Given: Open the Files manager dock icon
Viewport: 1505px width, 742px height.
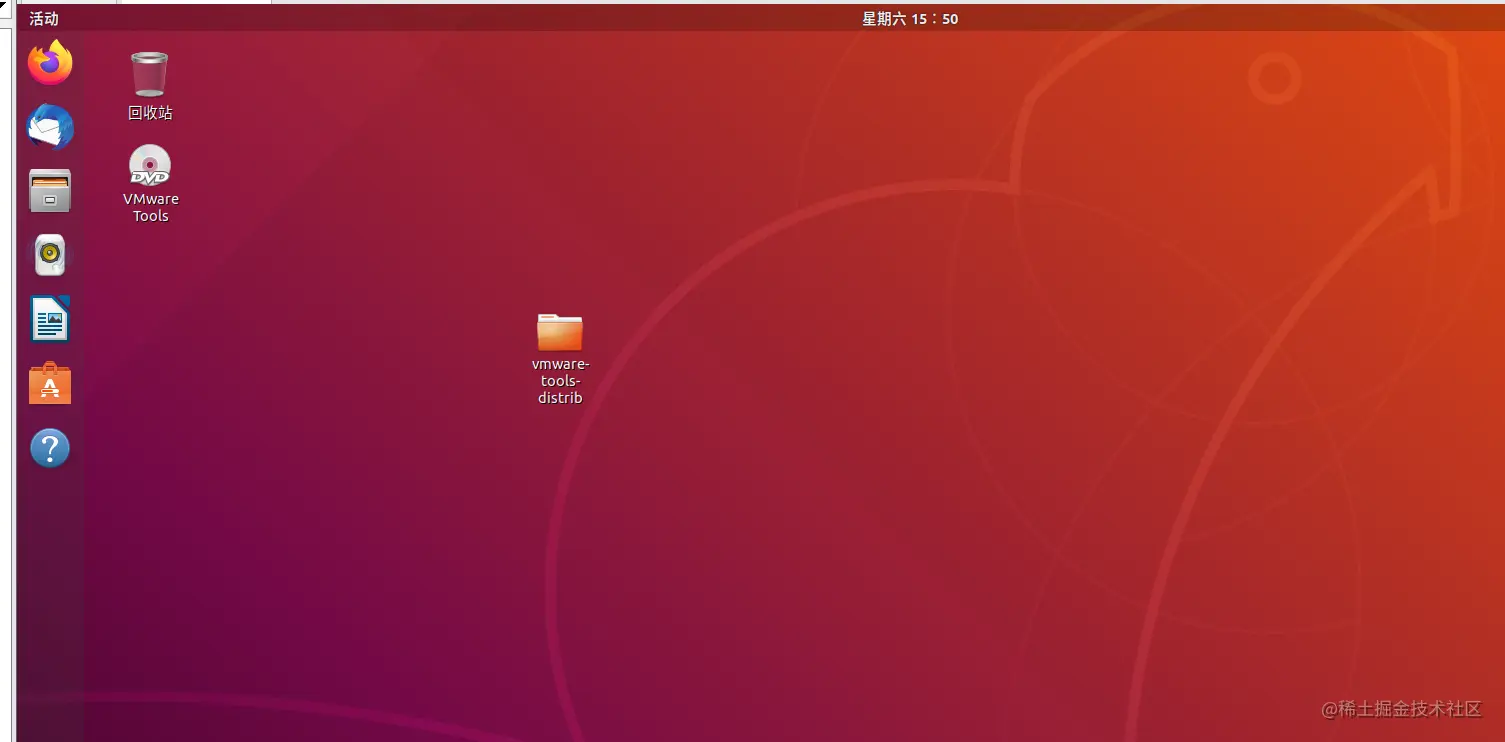Looking at the screenshot, I should pos(50,191).
